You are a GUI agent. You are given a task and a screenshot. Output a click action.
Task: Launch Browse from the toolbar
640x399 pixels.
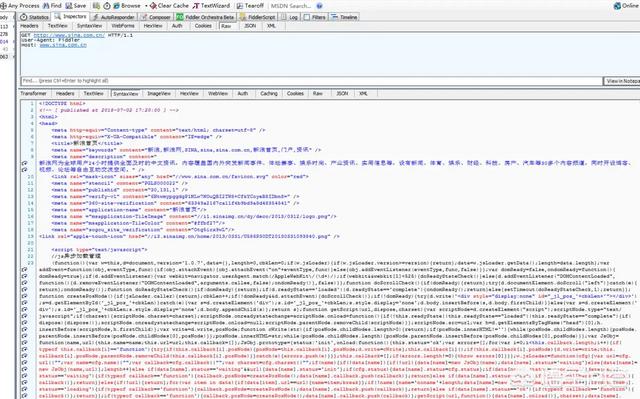point(127,6)
